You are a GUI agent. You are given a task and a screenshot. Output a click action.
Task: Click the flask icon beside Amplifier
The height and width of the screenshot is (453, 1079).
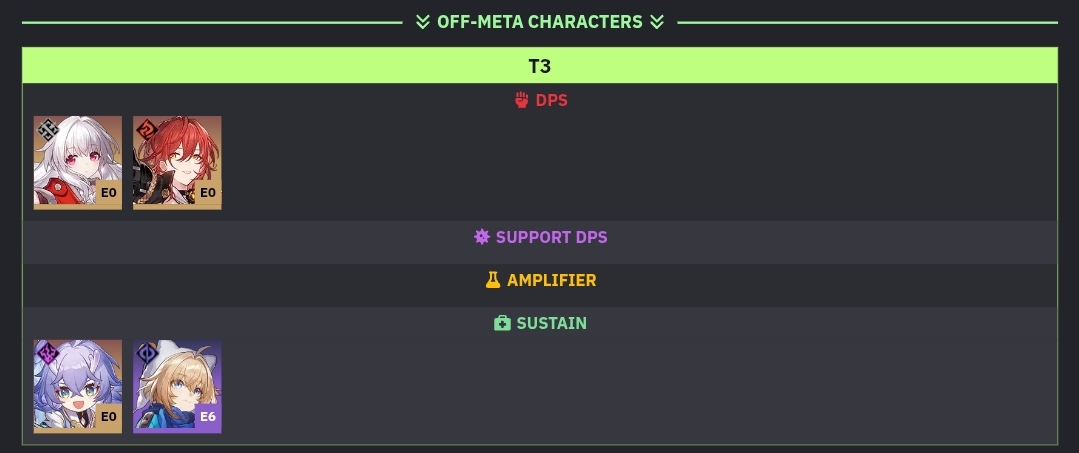(x=492, y=280)
